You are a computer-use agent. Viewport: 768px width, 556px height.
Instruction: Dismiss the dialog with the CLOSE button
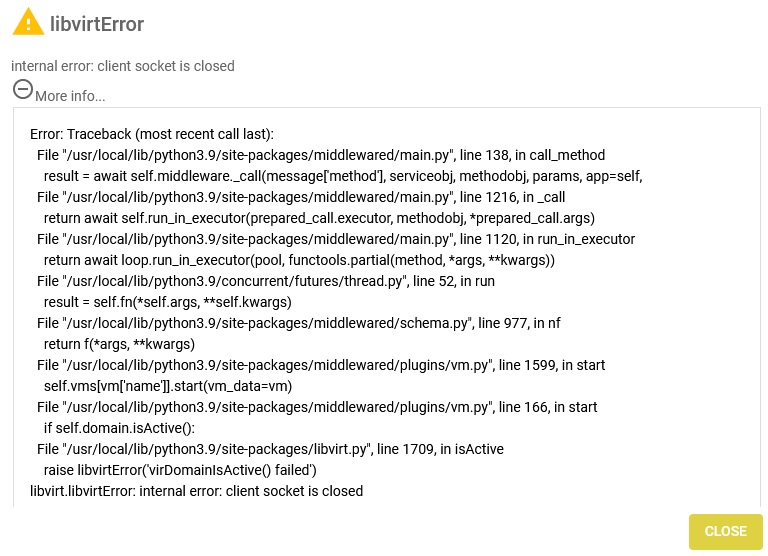[725, 532]
